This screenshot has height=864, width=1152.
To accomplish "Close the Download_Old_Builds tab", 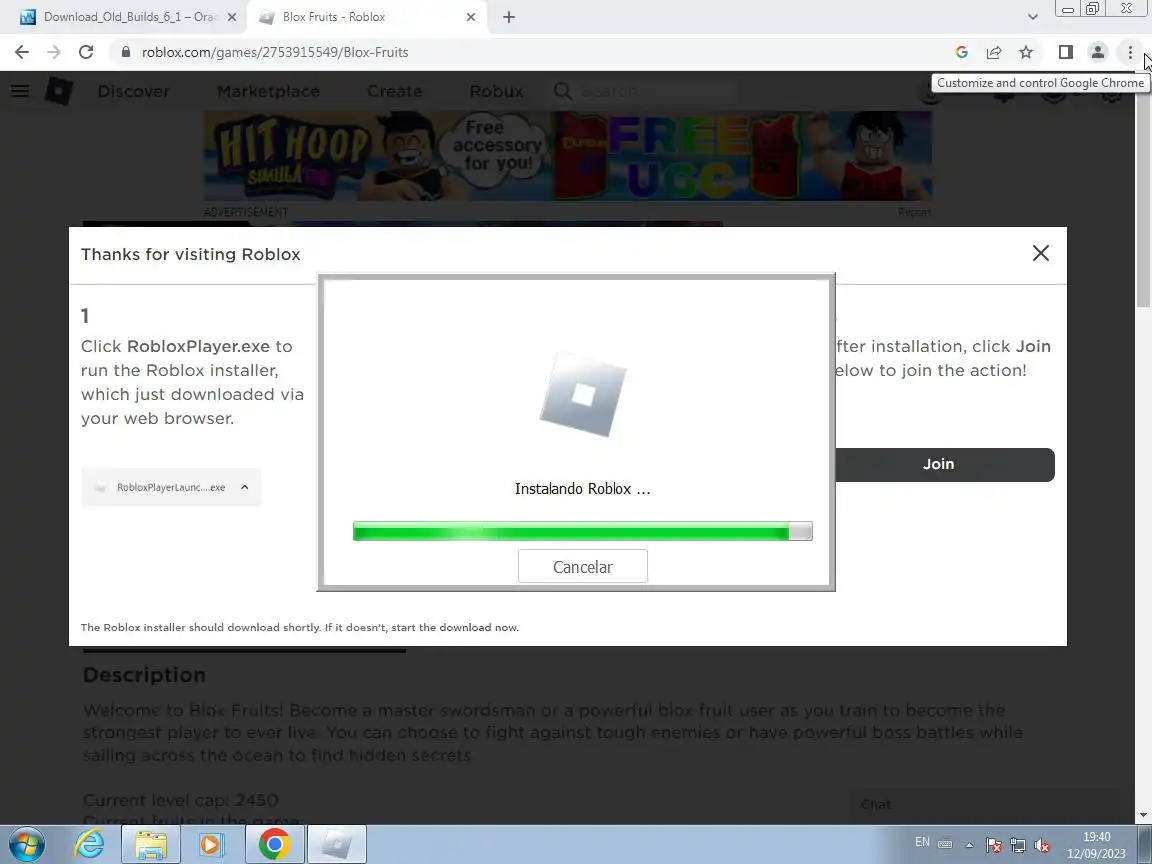I will click(231, 17).
